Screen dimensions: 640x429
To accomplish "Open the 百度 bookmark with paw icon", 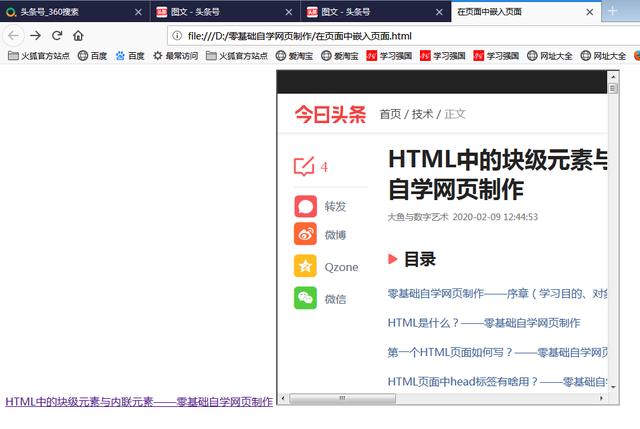I will 130,56.
